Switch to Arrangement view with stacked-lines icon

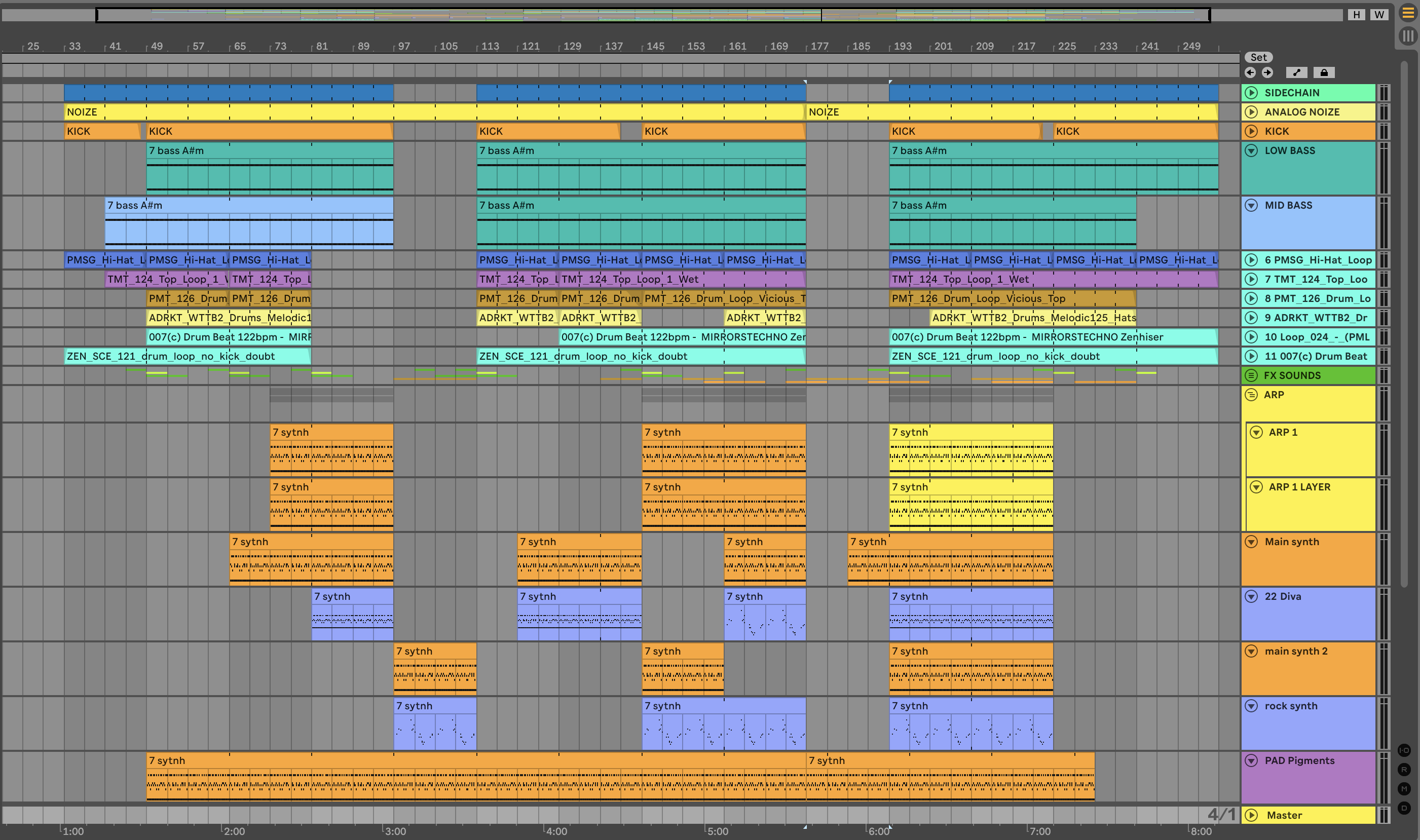[x=1407, y=13]
